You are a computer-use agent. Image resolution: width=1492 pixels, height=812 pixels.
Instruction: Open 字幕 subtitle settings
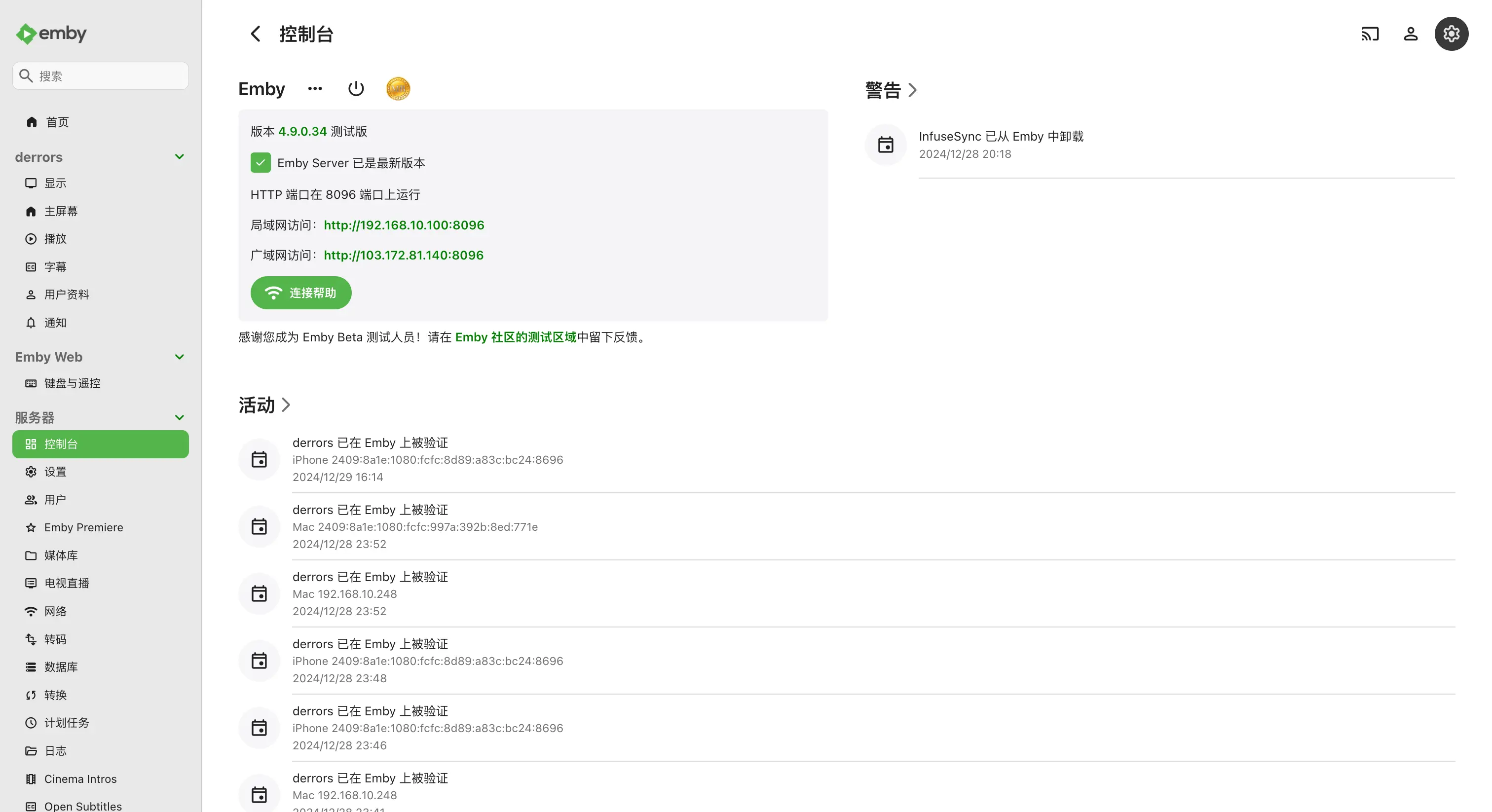click(100, 267)
